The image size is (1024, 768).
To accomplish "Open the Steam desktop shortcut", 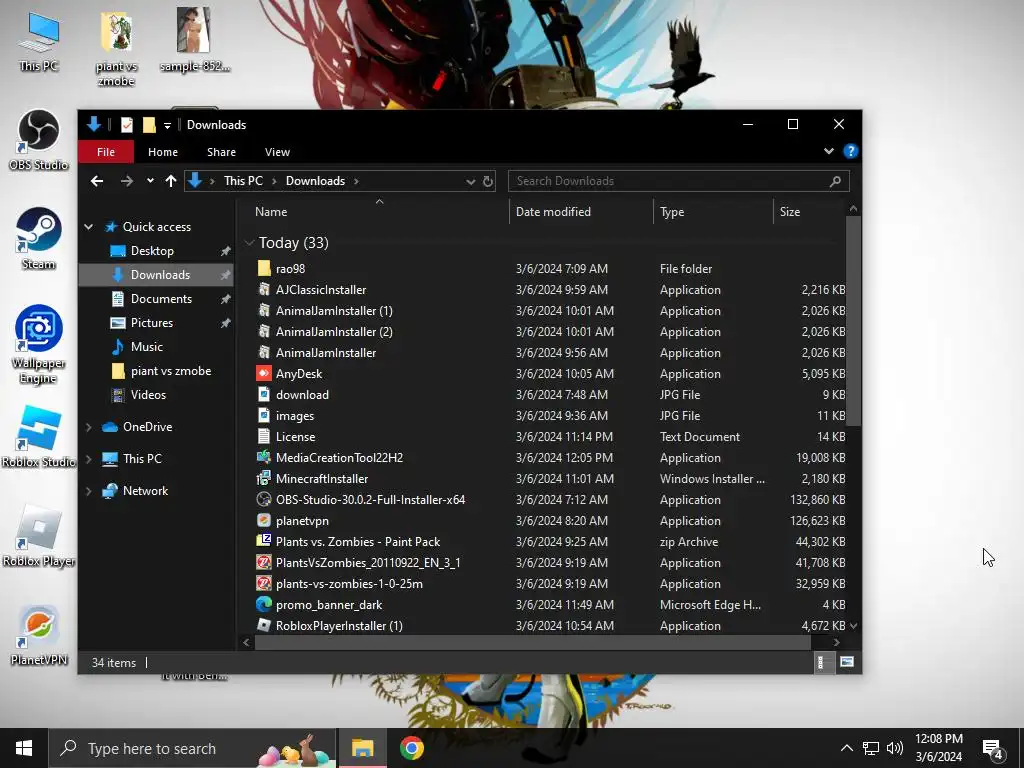I will point(39,238).
